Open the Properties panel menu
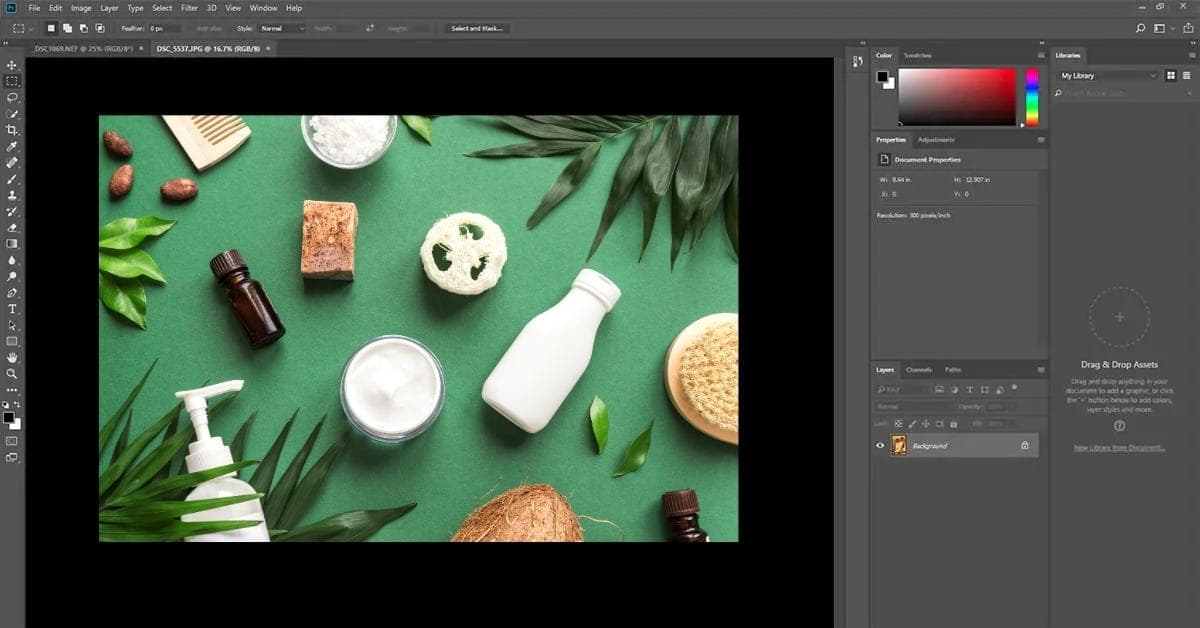Viewport: 1200px width, 628px height. tap(1041, 140)
